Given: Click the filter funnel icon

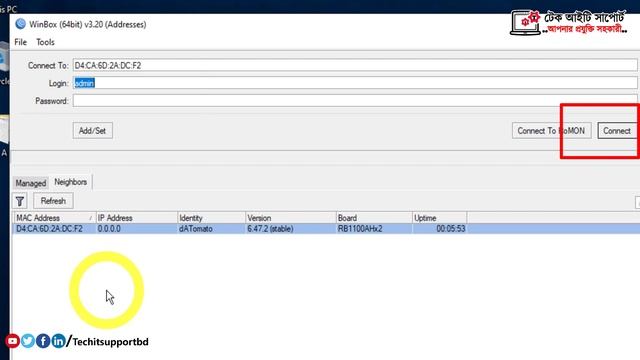Looking at the screenshot, I should [20, 201].
